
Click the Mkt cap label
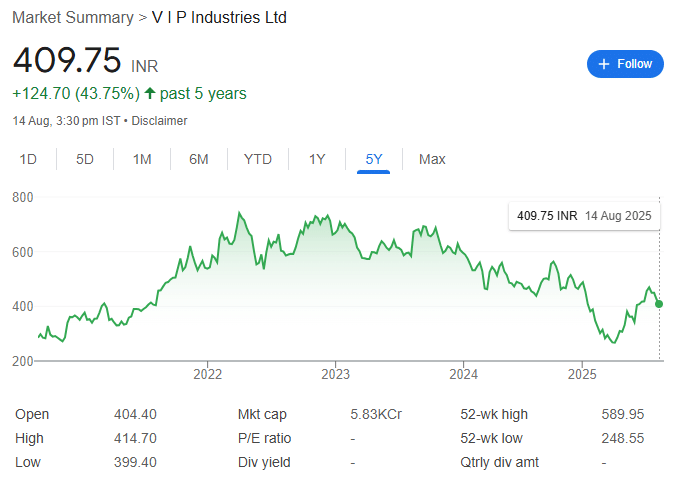click(x=262, y=415)
